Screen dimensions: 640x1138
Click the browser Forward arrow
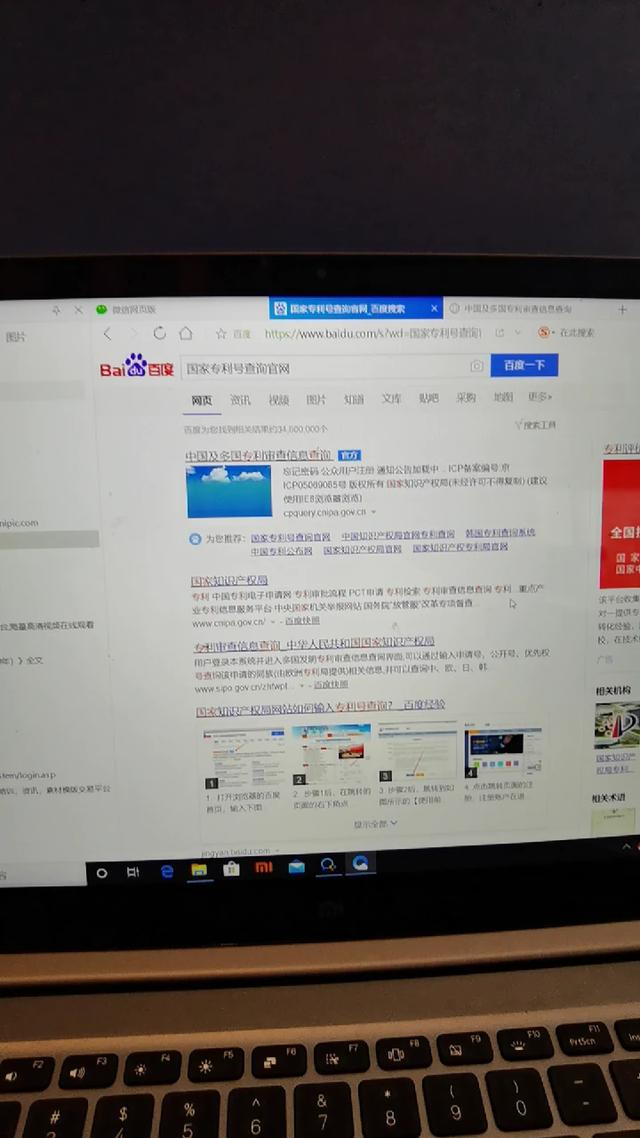pos(133,333)
